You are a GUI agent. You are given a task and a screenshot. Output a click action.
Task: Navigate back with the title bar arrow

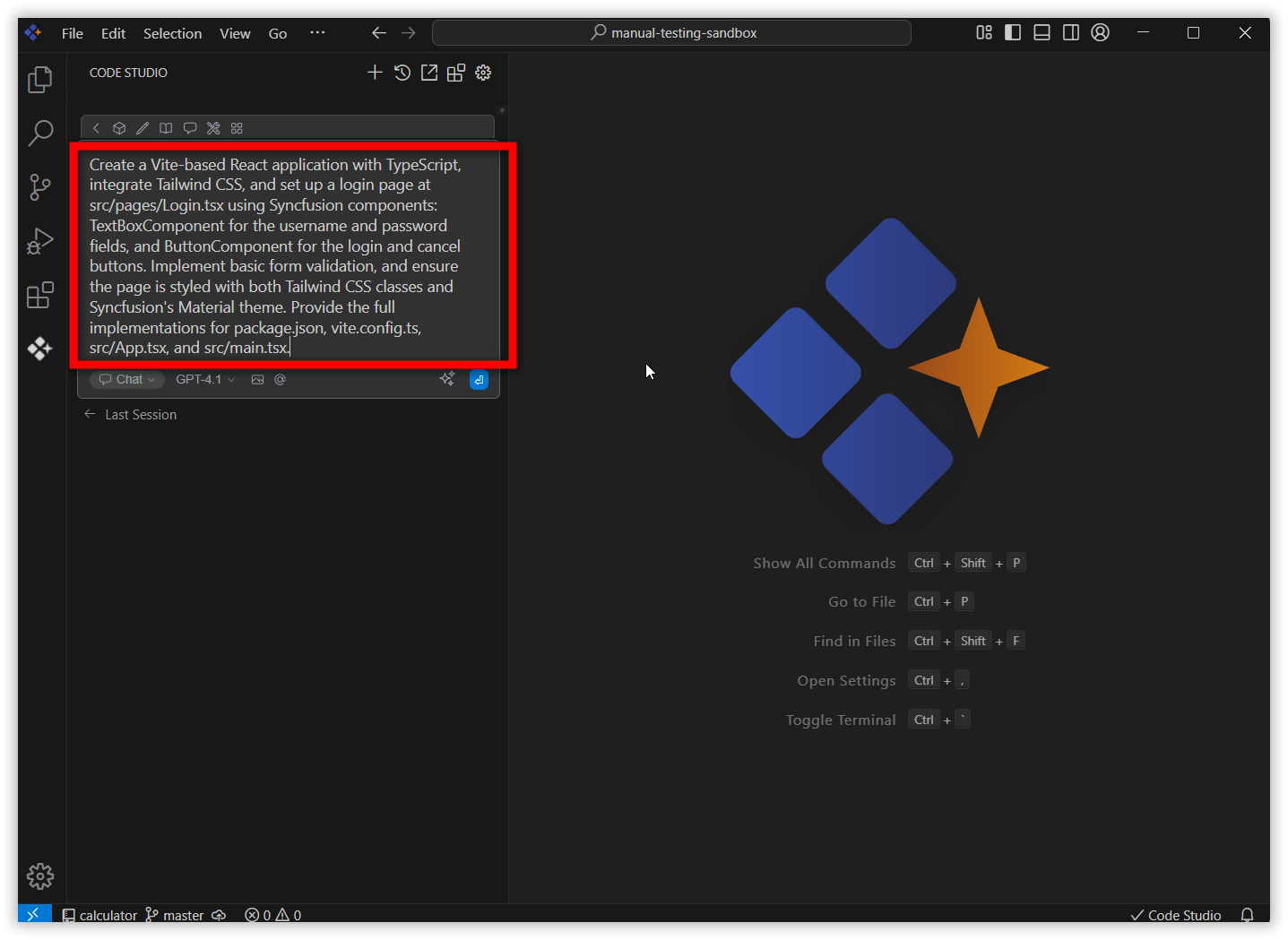(379, 33)
